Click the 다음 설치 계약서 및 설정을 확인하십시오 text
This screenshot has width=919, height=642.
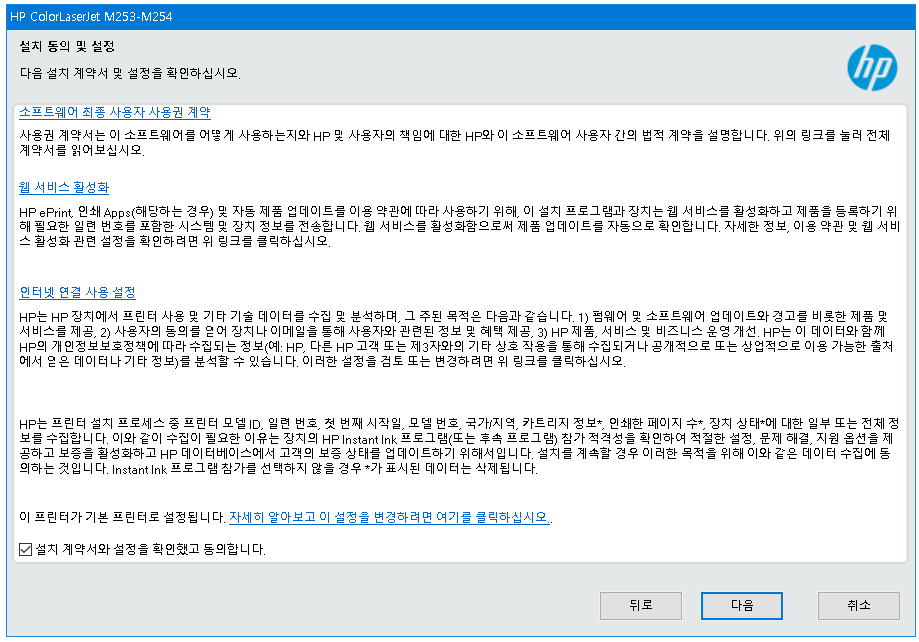(130, 73)
